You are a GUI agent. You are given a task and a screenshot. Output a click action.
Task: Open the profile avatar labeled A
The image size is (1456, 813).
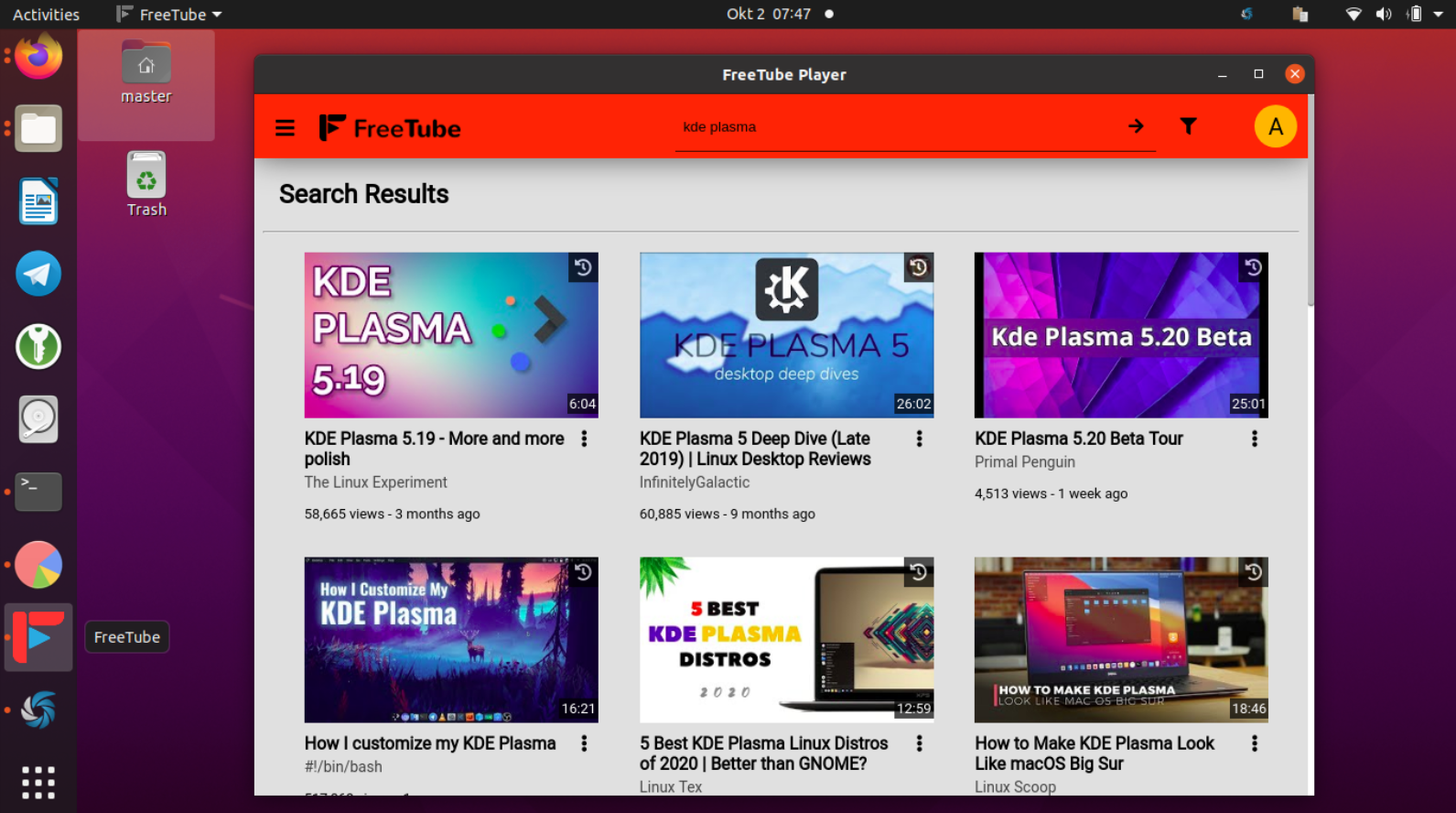pyautogui.click(x=1276, y=126)
